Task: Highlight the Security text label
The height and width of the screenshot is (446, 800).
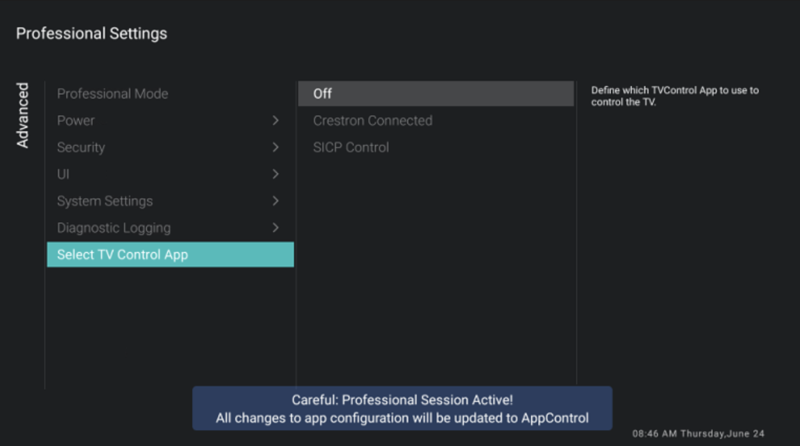Action: (x=81, y=148)
